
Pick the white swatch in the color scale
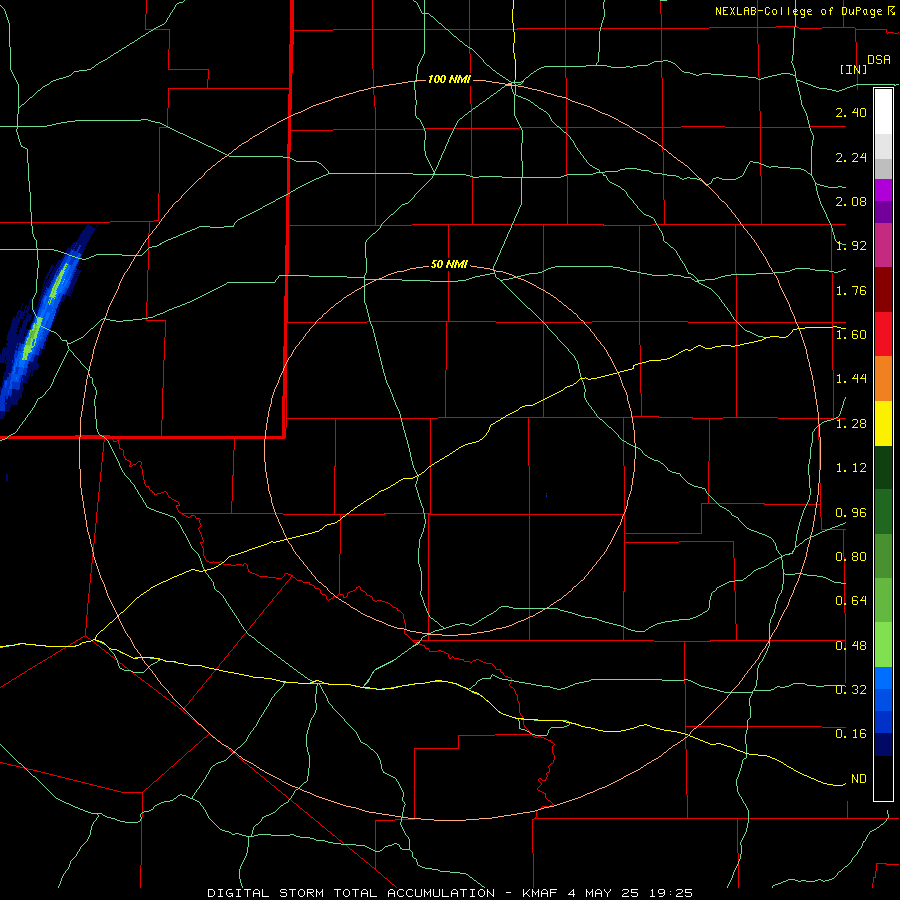click(x=883, y=112)
